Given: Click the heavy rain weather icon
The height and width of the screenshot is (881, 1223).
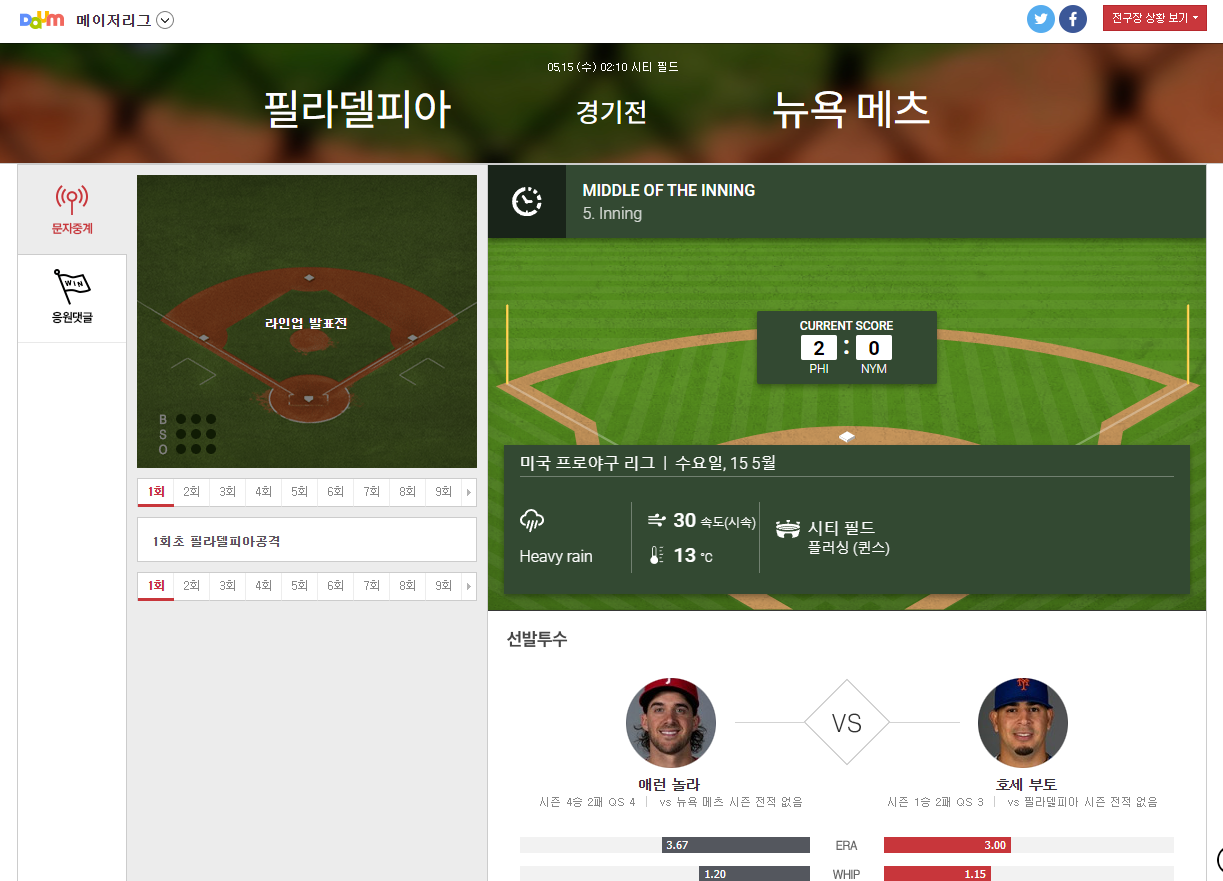Looking at the screenshot, I should click(x=531, y=520).
